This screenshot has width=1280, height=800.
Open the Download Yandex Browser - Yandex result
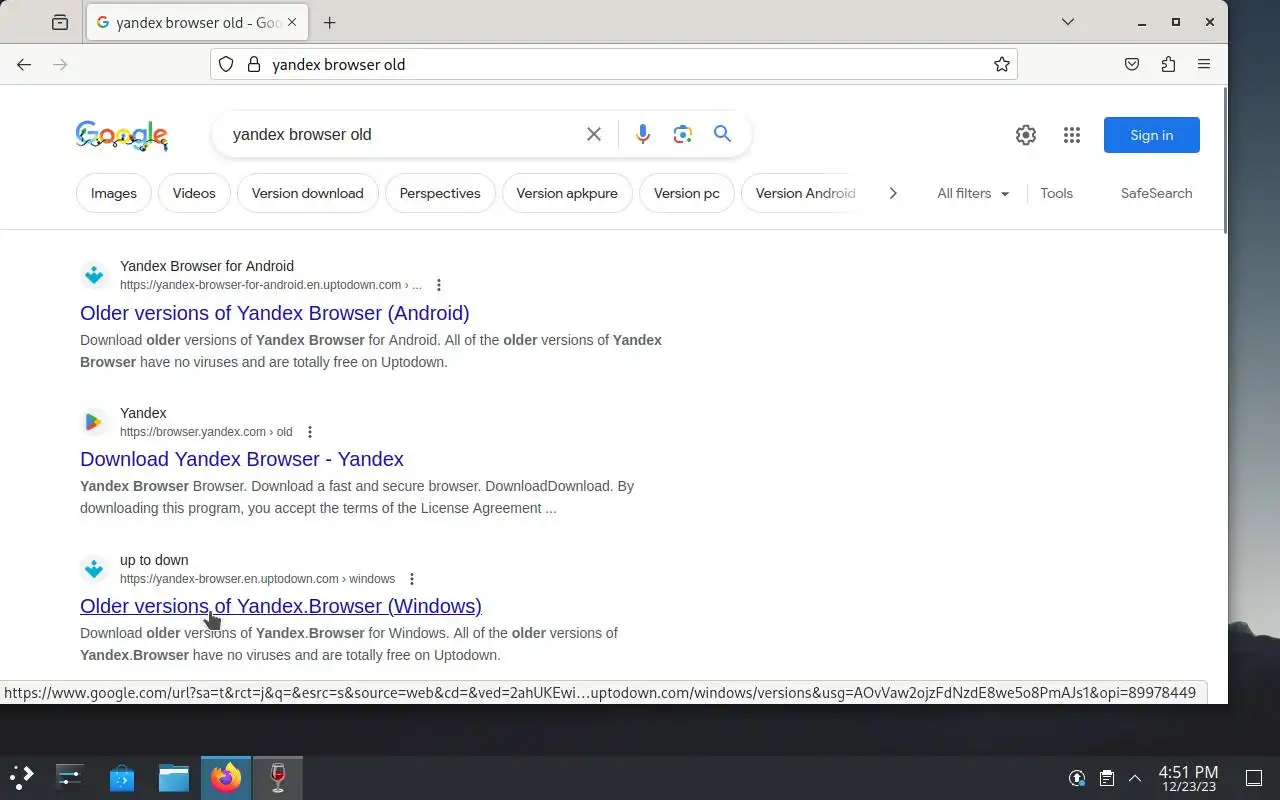tap(242, 459)
